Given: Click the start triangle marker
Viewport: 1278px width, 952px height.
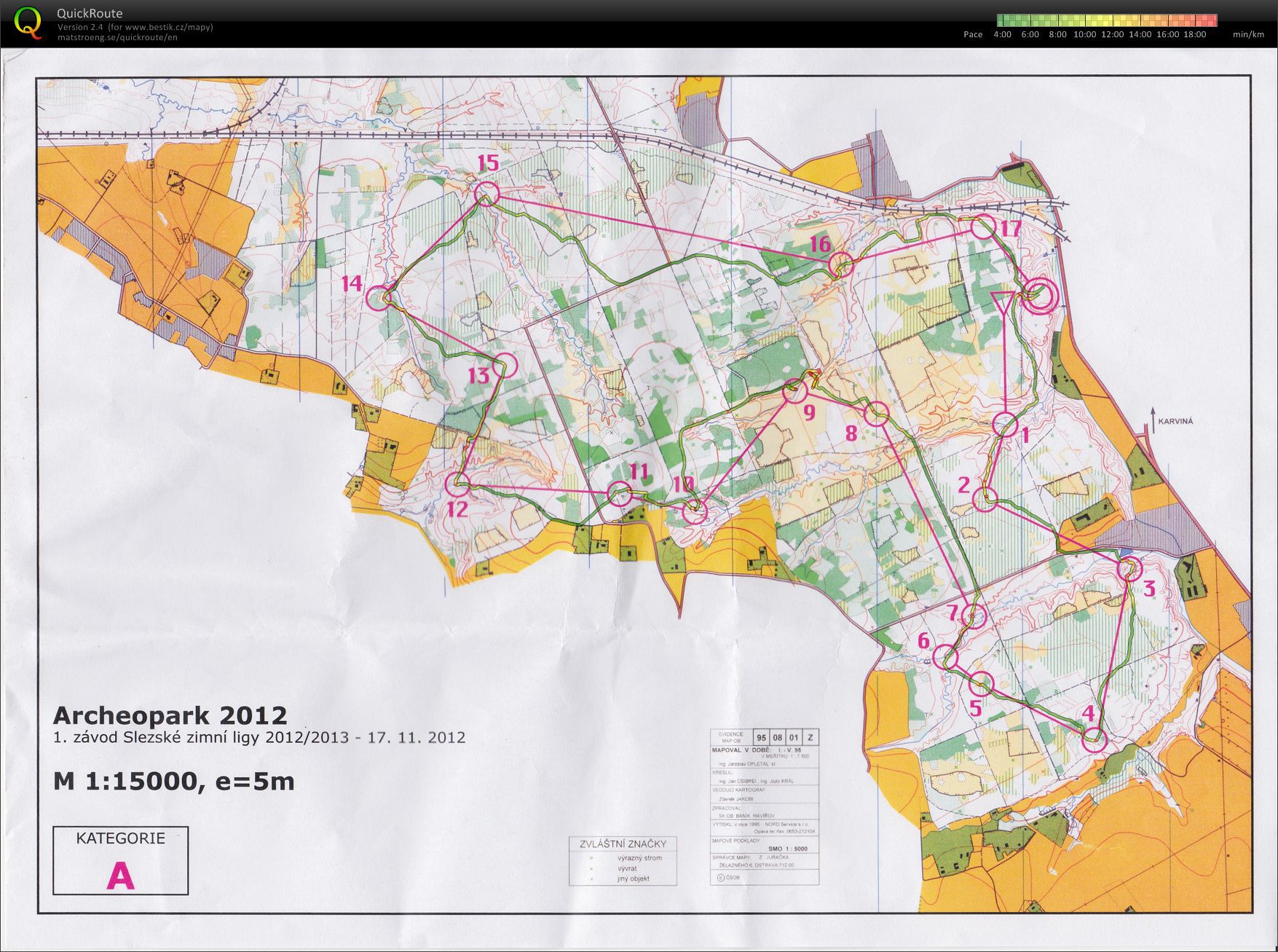Looking at the screenshot, I should coord(1003,302).
